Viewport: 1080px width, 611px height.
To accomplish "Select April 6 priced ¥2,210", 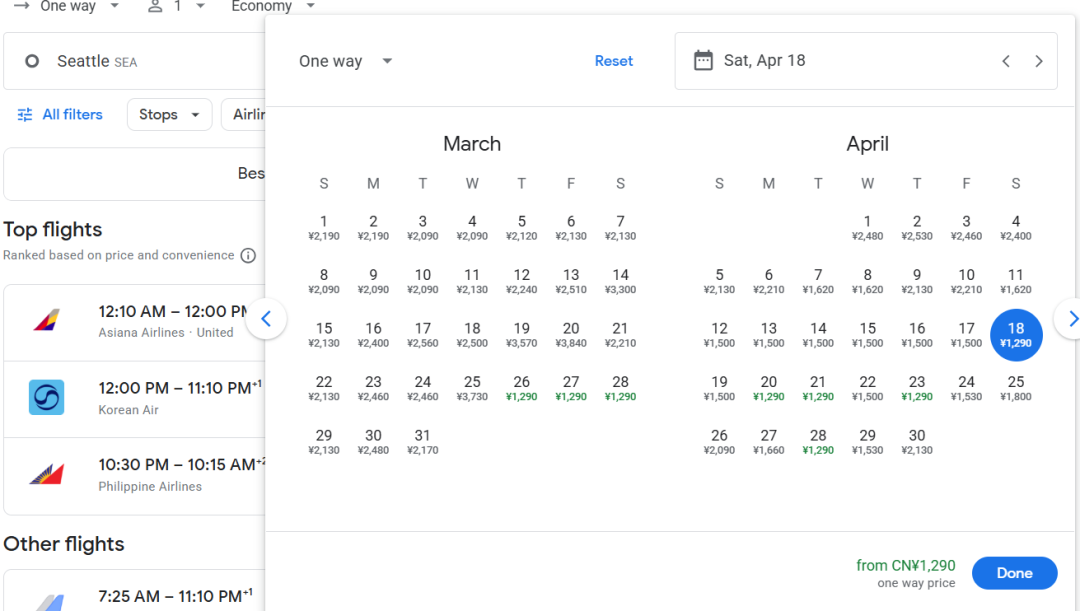I will tap(769, 281).
